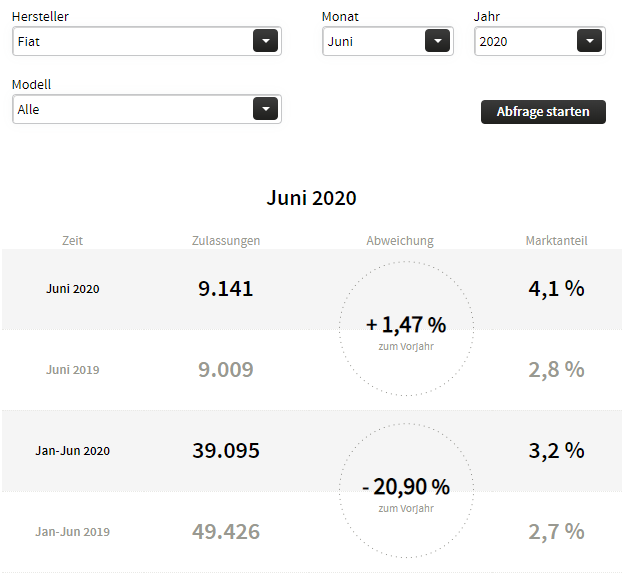Click the arrow icon on Monat dropdown

pos(437,41)
